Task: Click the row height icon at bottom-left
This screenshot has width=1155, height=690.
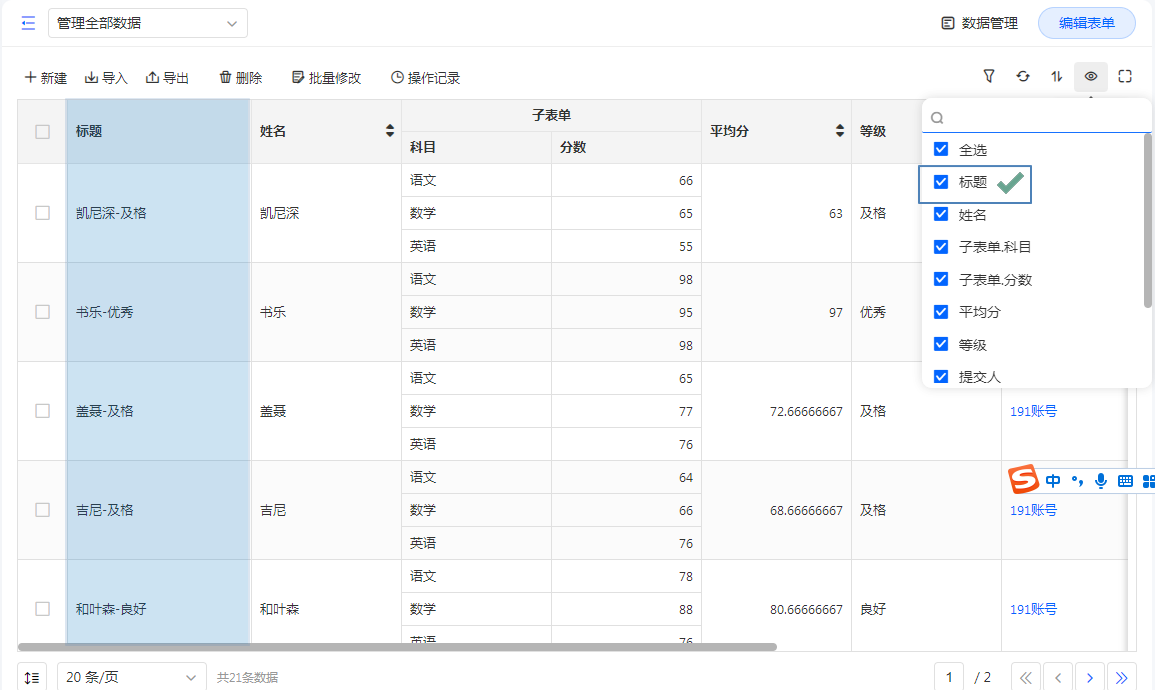Action: click(32, 677)
